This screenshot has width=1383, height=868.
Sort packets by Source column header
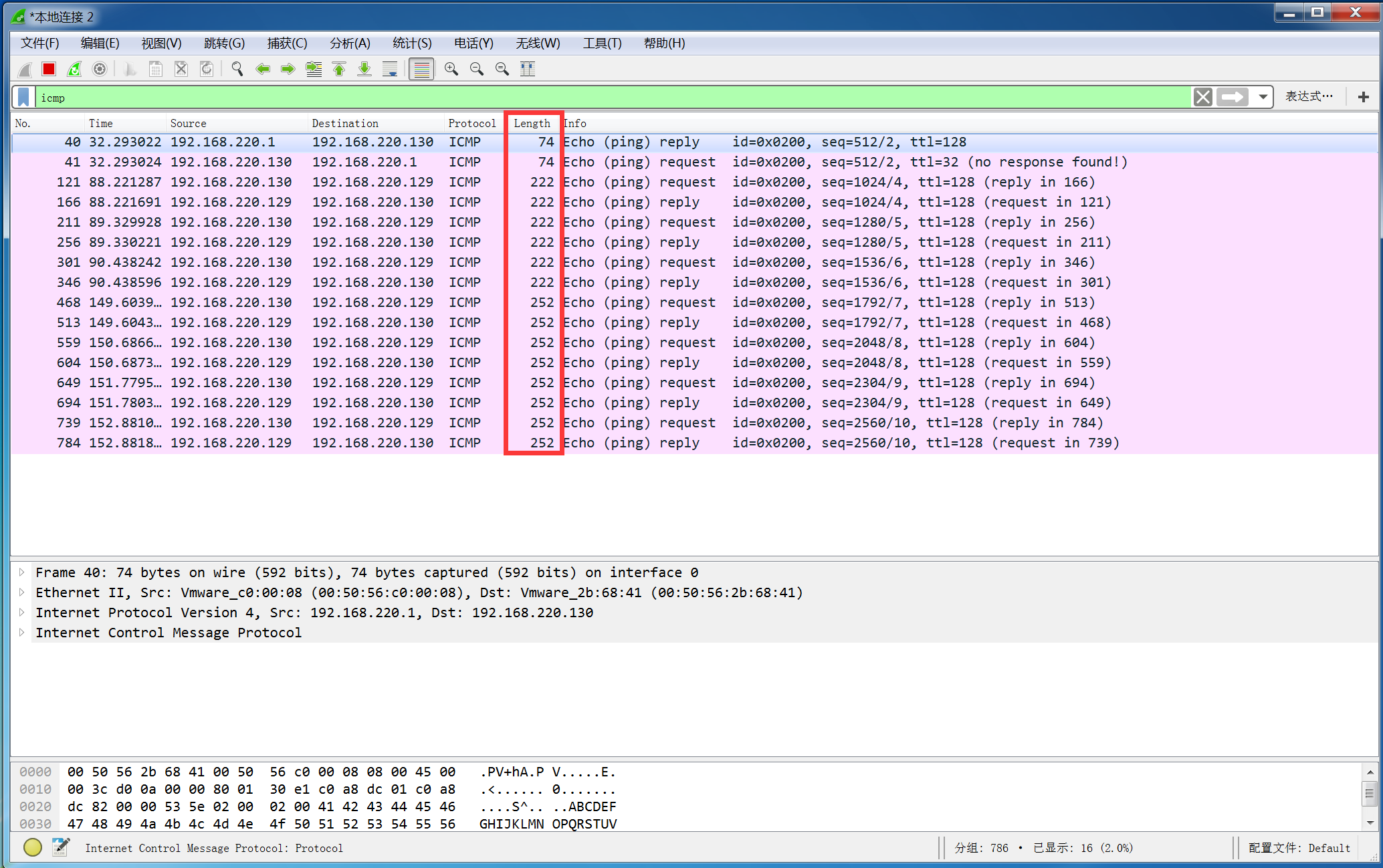tap(237, 123)
